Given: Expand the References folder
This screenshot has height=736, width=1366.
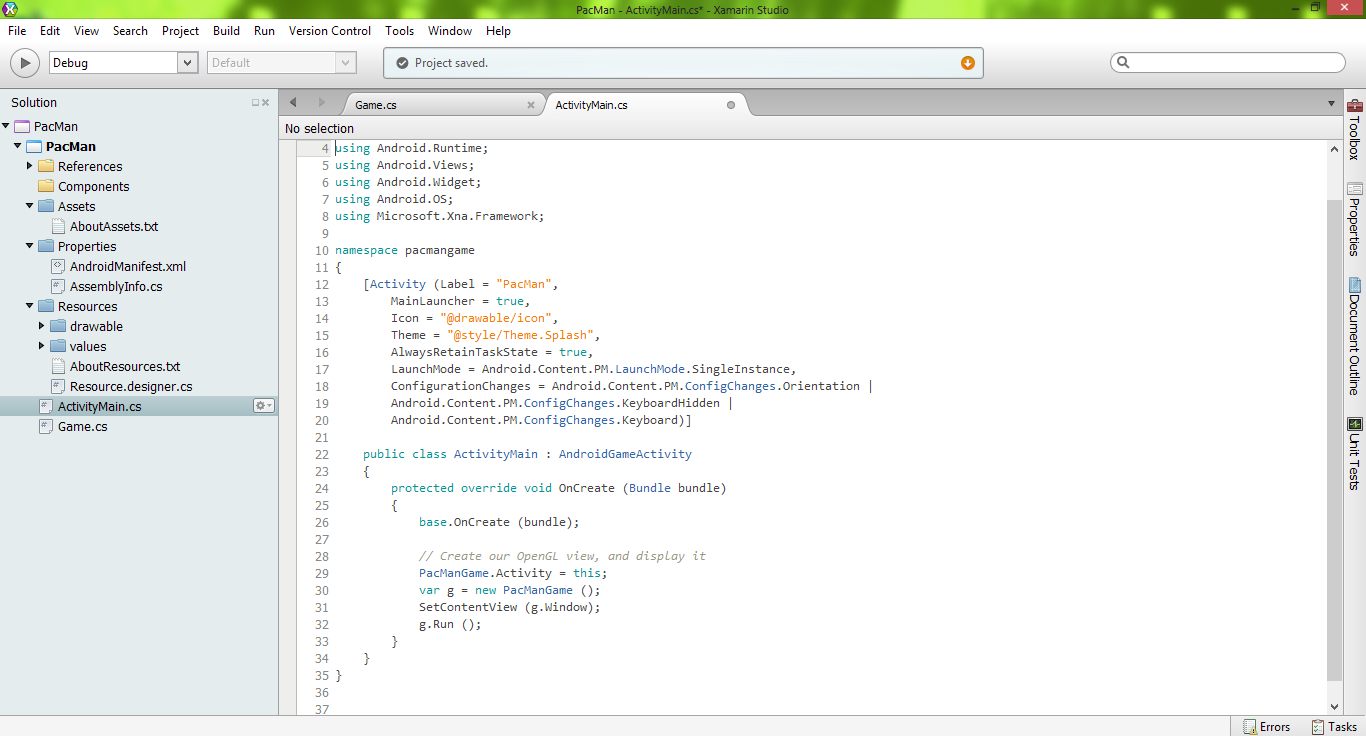Looking at the screenshot, I should (29, 166).
